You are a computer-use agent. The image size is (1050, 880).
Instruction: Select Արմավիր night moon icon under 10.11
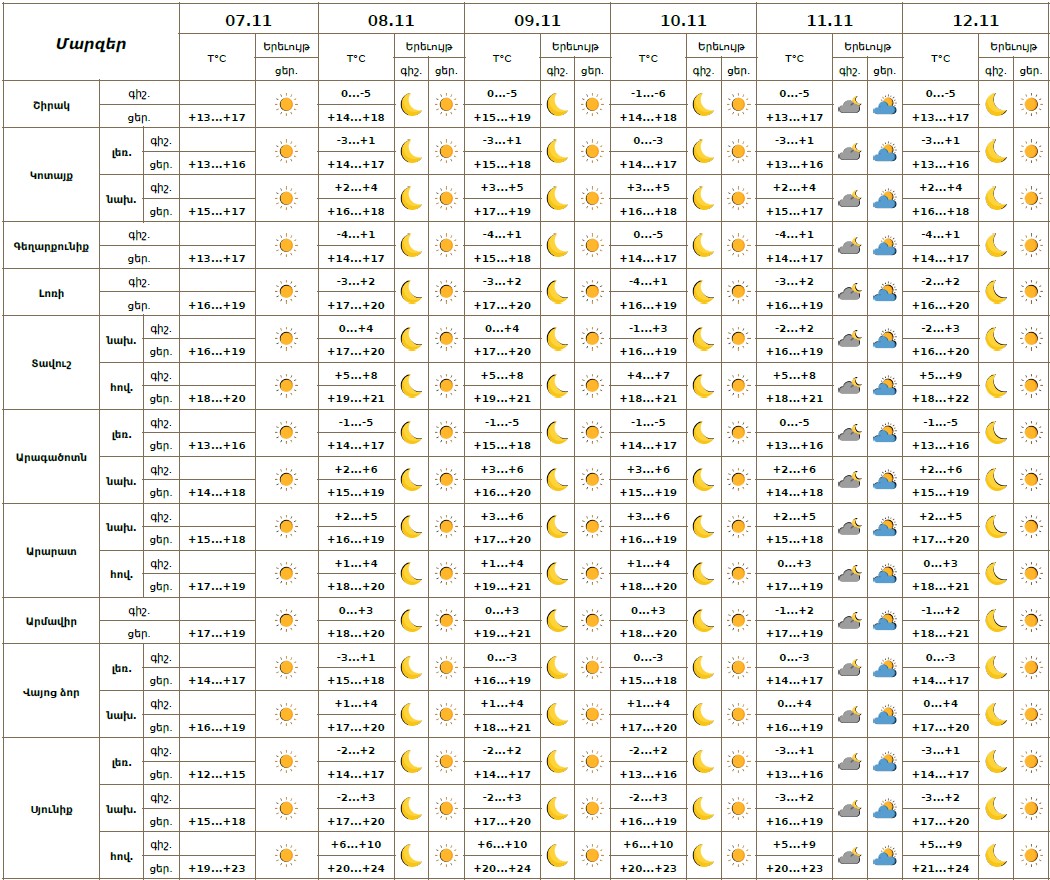[703, 621]
